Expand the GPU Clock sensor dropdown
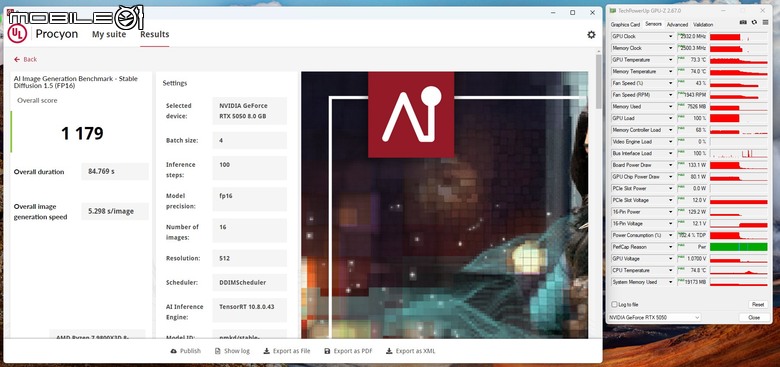Screen dimensions: 780x367 (x=671, y=36)
